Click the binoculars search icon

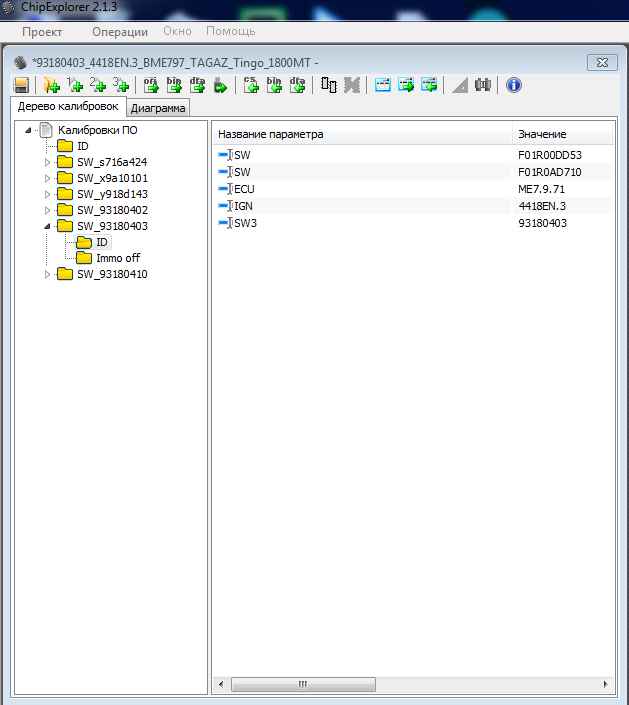click(483, 86)
